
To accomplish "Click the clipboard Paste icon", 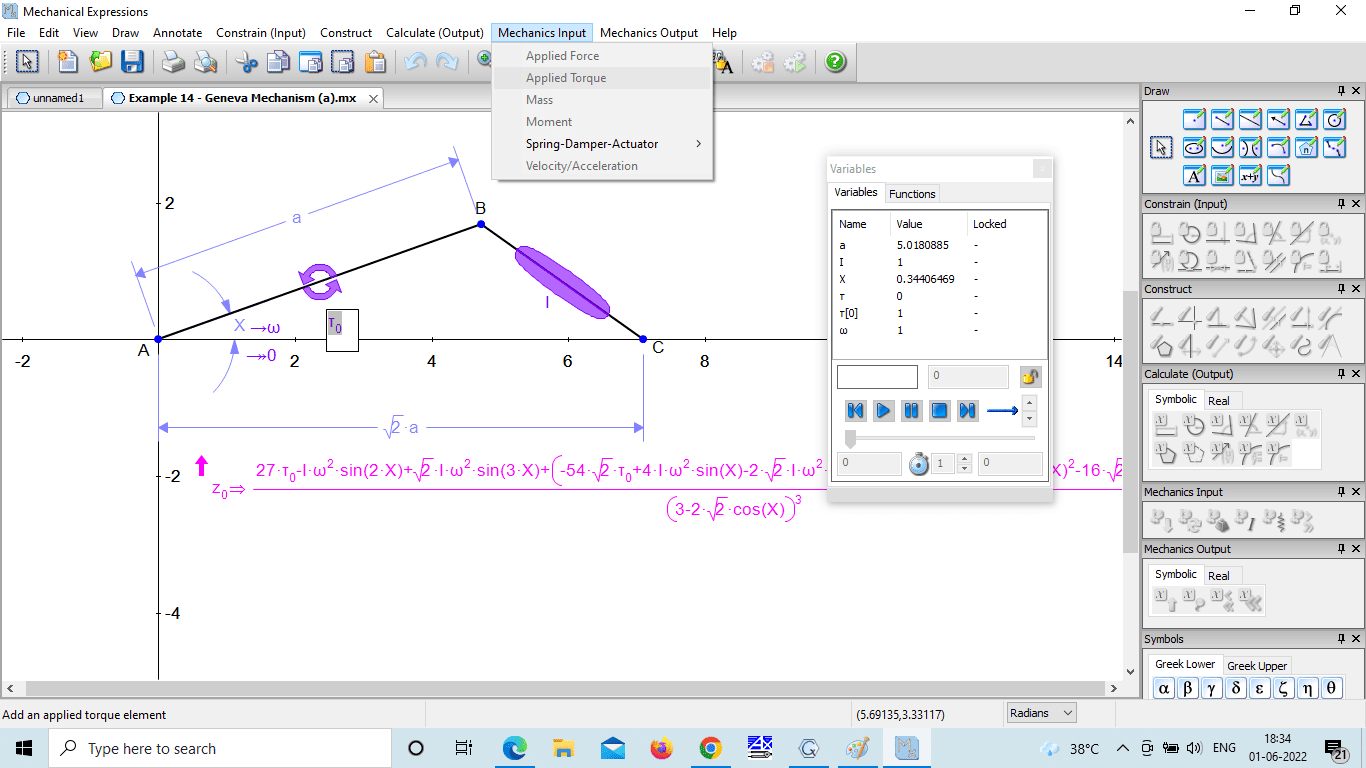I will point(375,62).
